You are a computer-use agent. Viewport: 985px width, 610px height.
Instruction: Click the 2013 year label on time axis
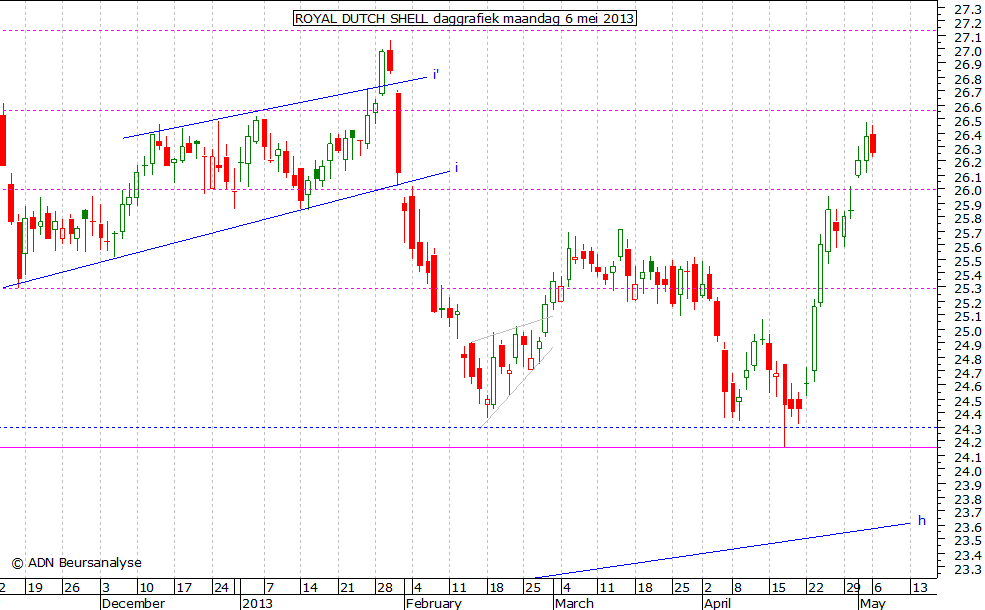click(x=258, y=603)
